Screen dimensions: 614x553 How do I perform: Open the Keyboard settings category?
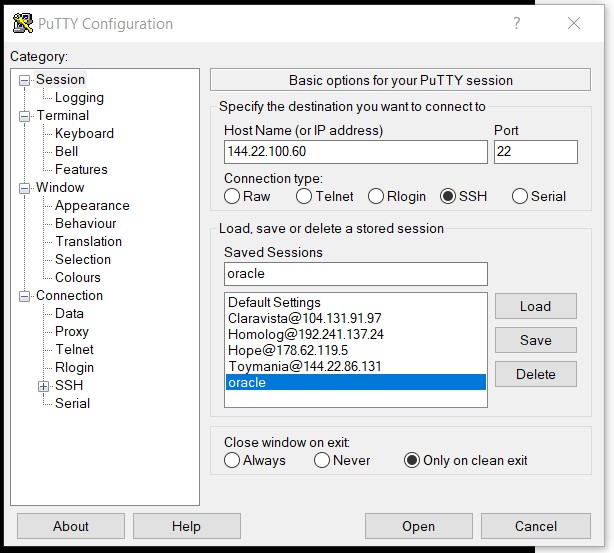coord(84,134)
